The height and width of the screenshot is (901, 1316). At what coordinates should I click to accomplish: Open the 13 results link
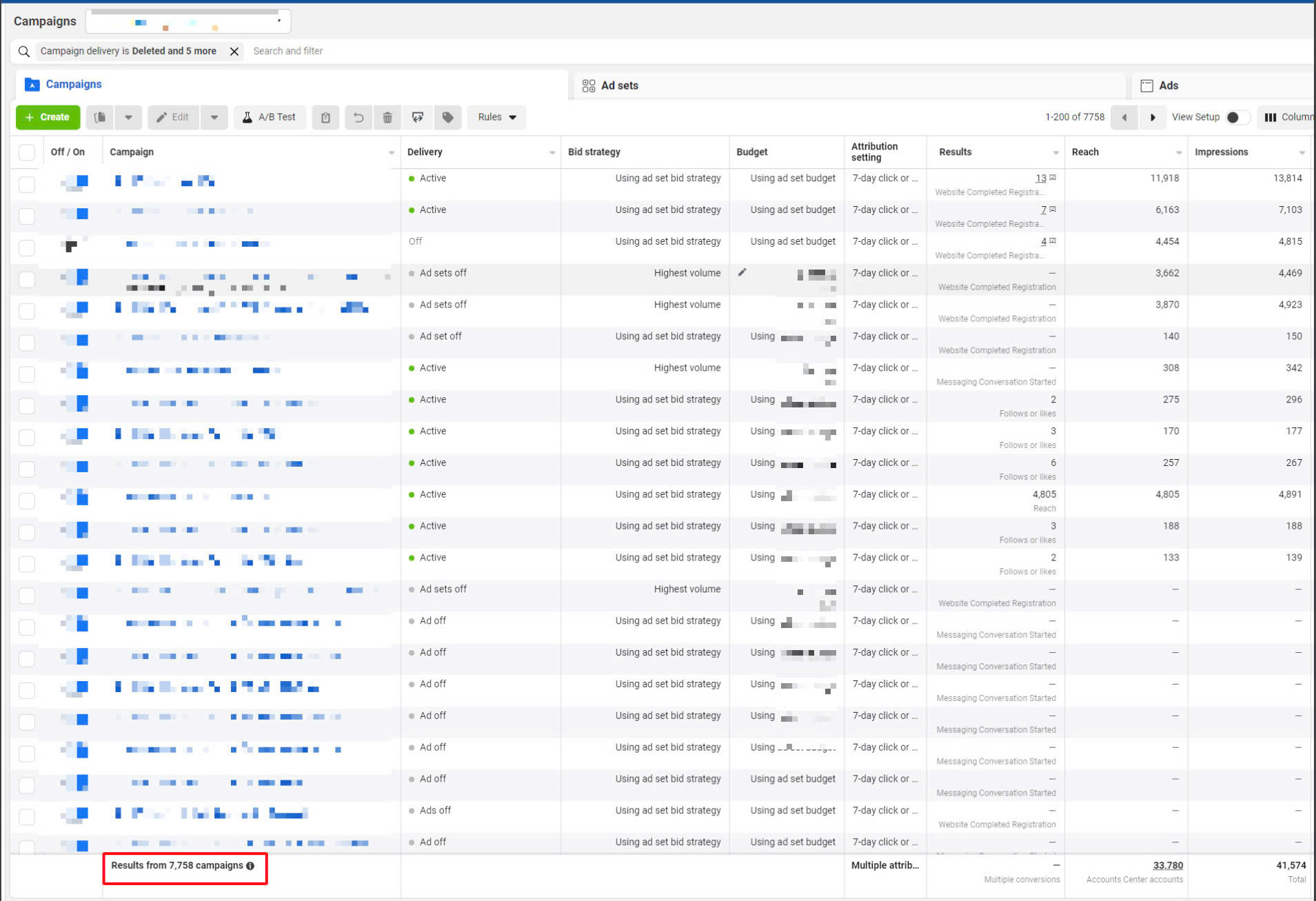tap(1040, 178)
